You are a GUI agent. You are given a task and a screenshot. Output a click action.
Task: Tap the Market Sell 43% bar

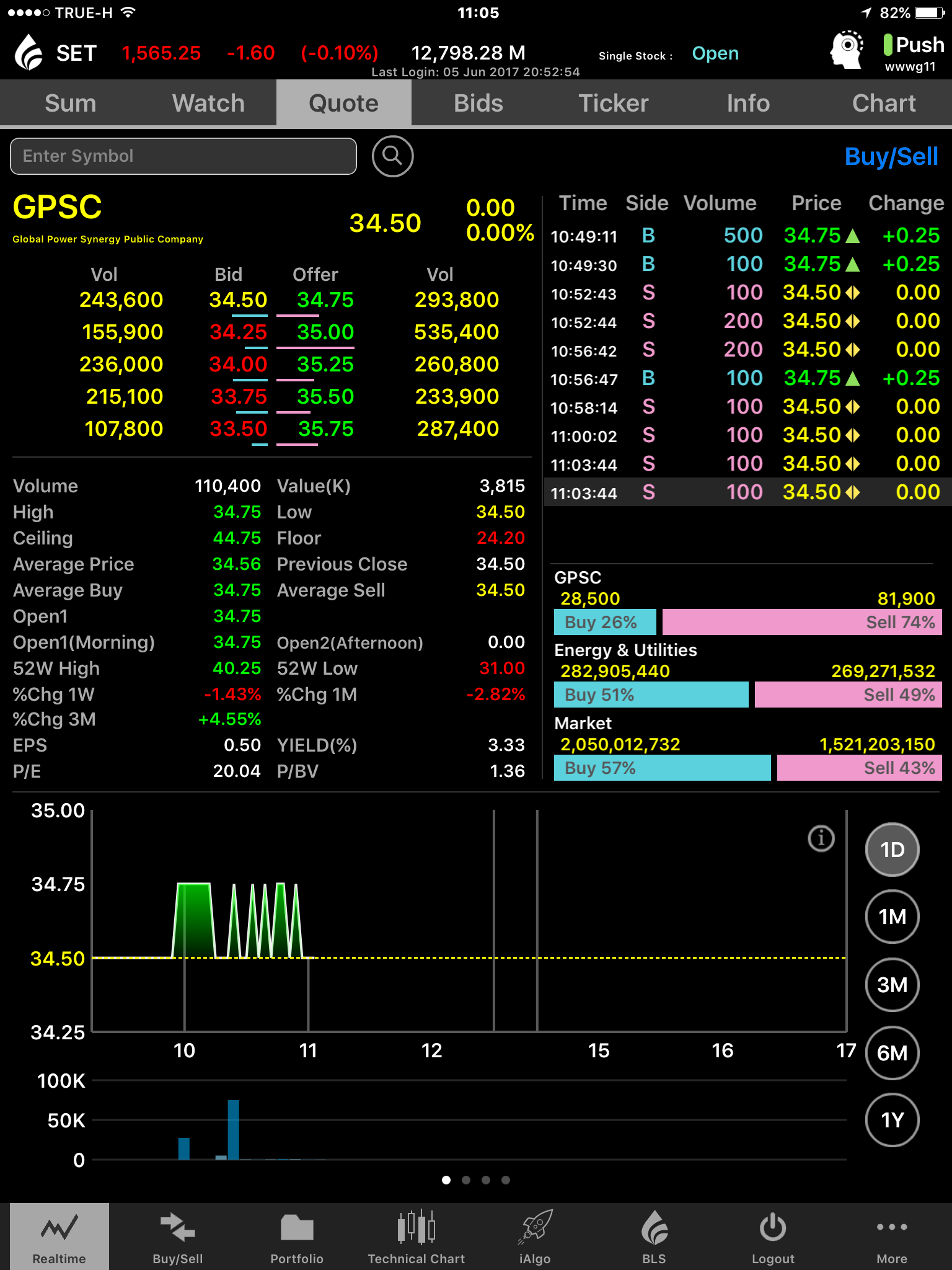[859, 768]
